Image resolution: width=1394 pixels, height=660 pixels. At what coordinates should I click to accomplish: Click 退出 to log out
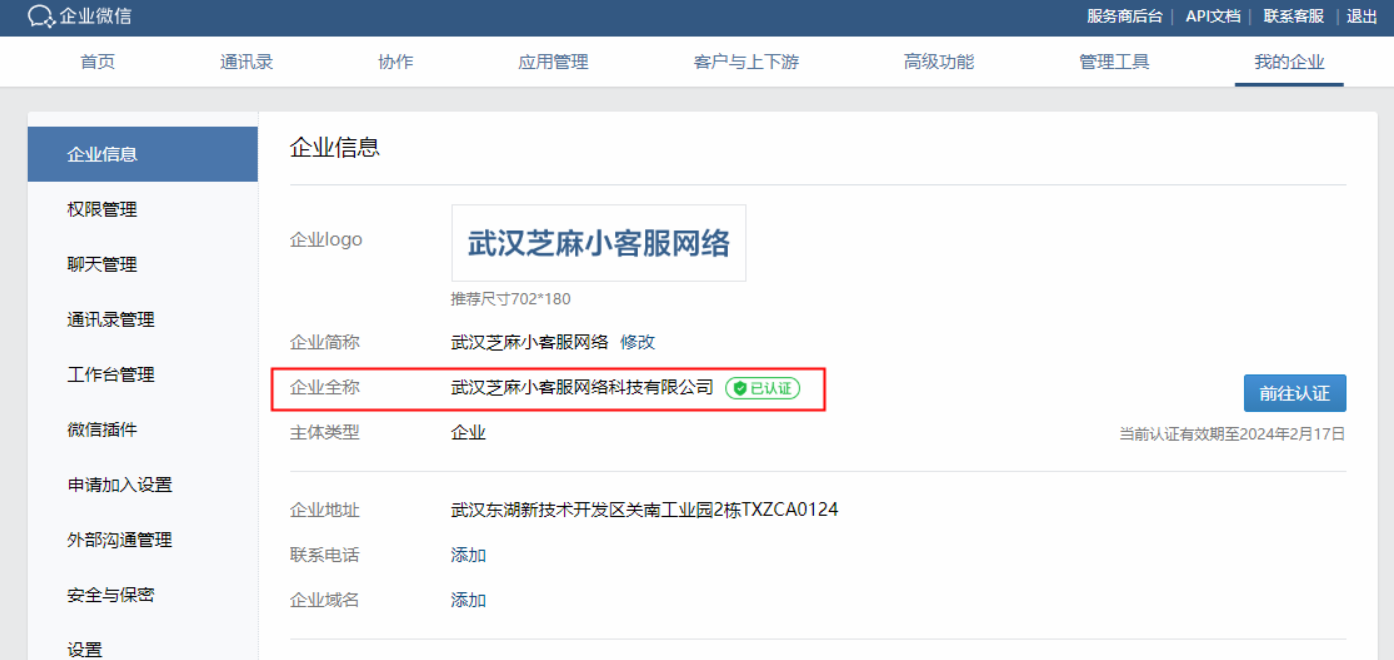point(1361,16)
